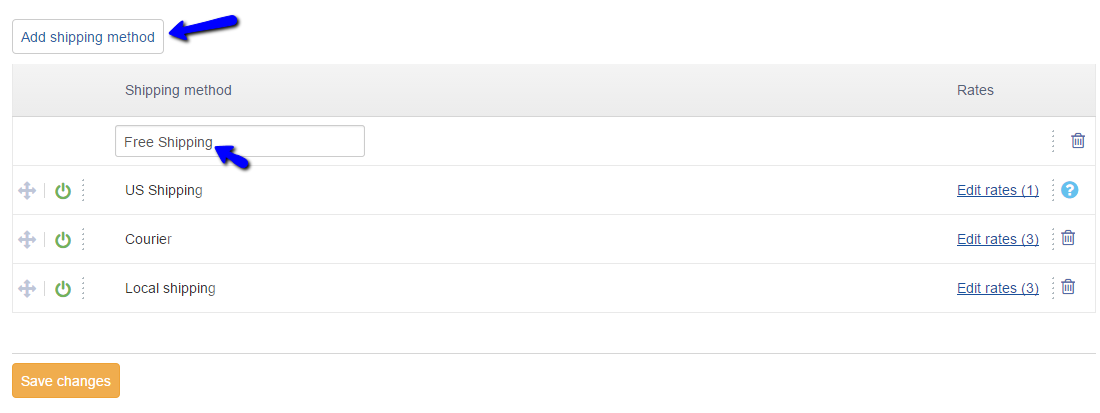Save changes to shipping methods

[66, 381]
